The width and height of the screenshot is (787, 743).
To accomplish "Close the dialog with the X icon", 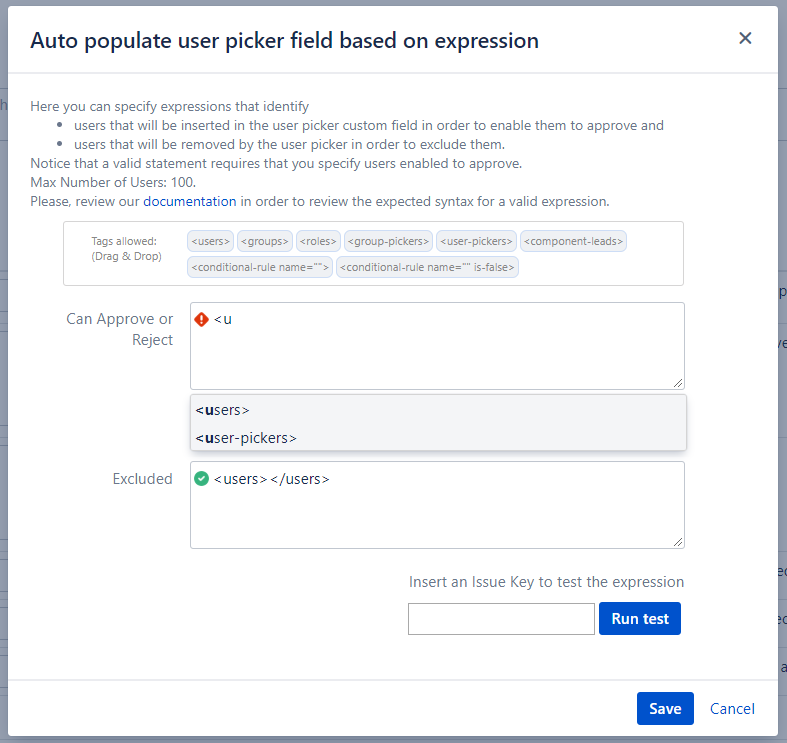I will click(x=745, y=39).
